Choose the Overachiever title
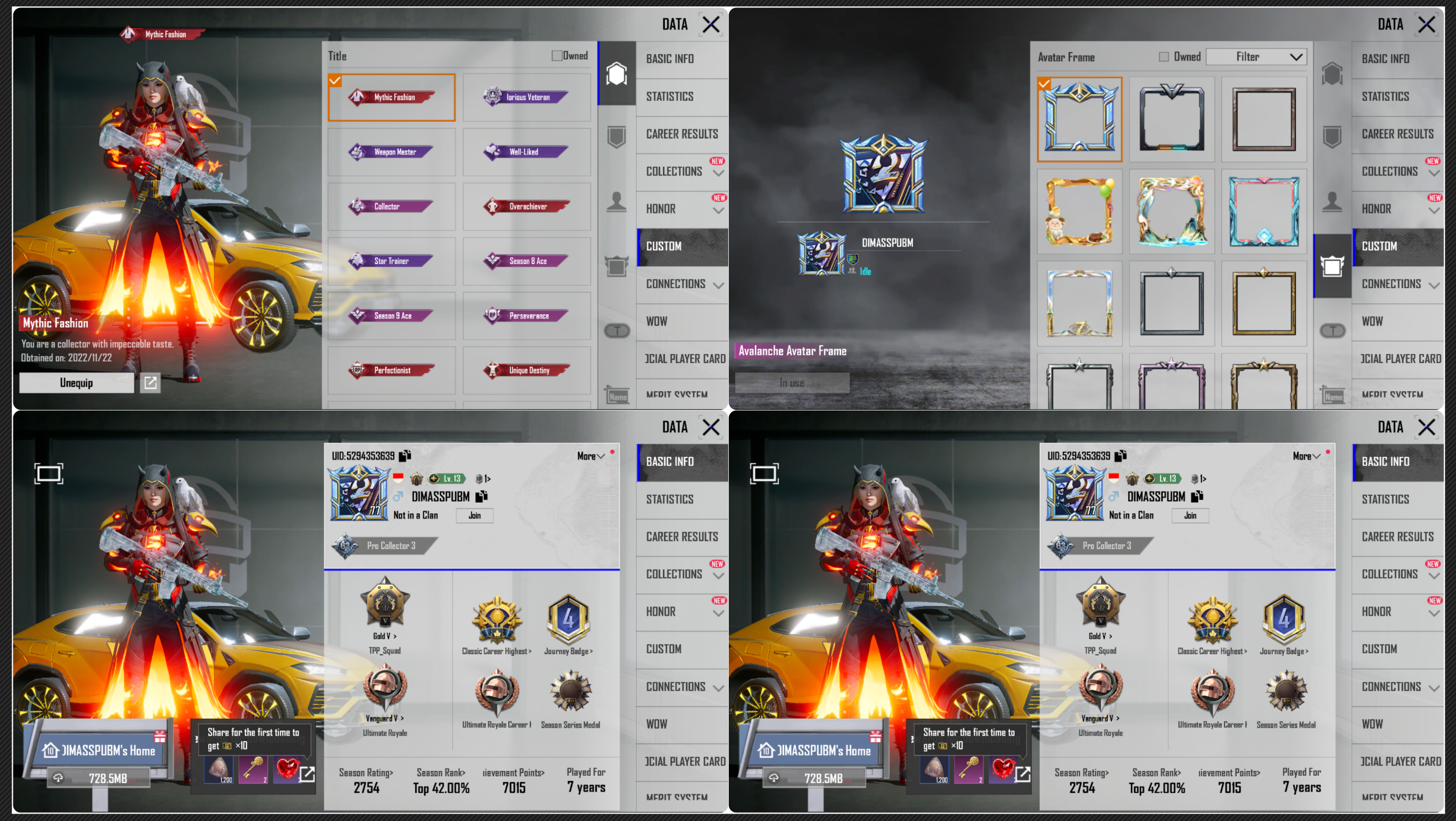The width and height of the screenshot is (1456, 821). [526, 207]
